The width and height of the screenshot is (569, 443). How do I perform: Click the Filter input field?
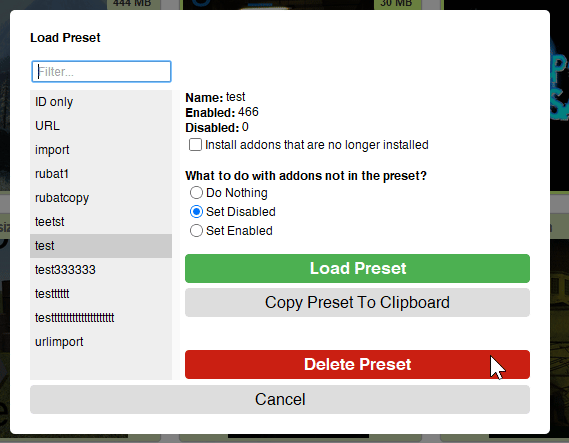pos(101,71)
